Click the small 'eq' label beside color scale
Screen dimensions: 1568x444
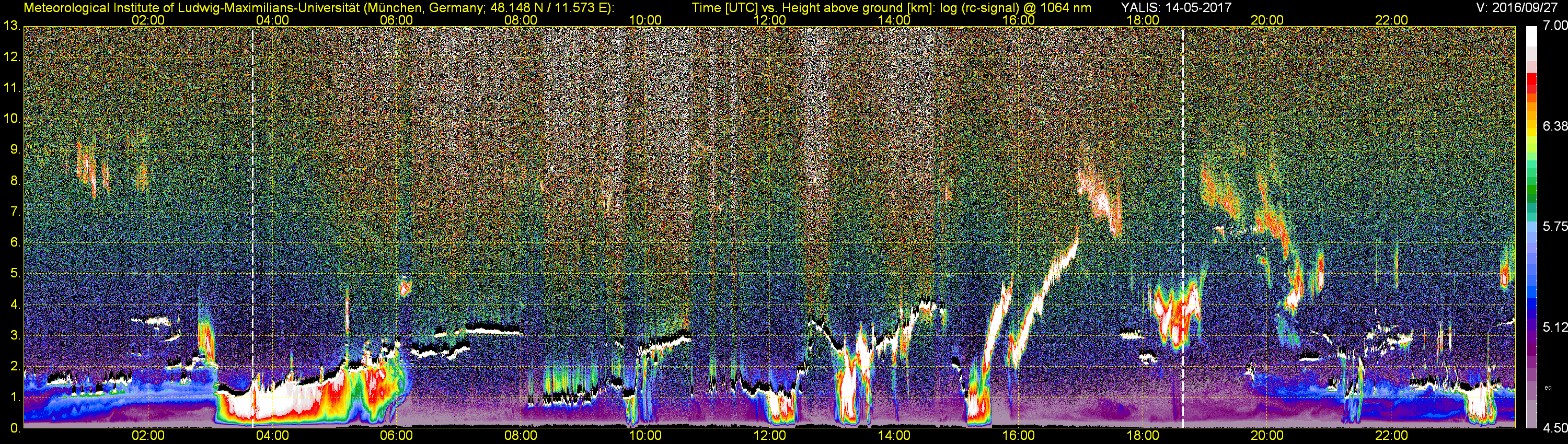[1549, 388]
